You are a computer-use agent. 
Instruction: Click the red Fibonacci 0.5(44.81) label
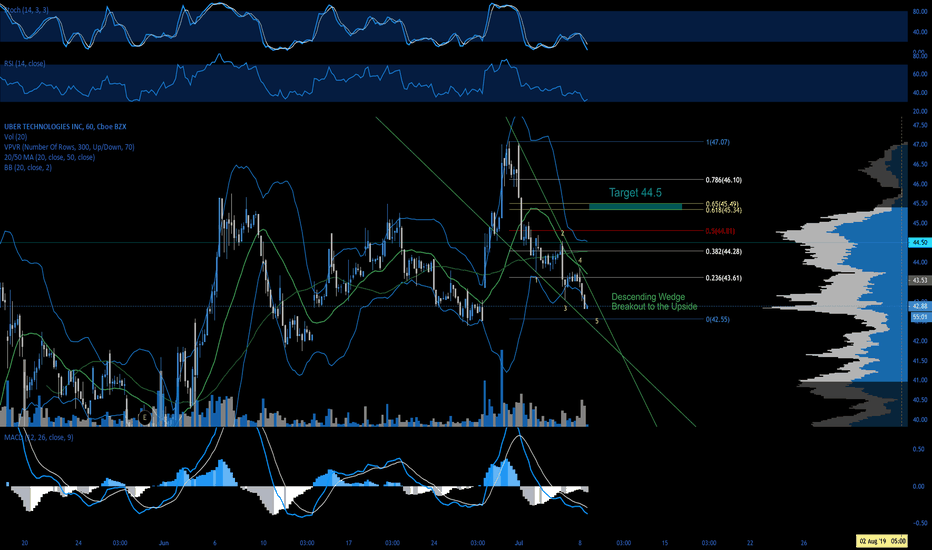pyautogui.click(x=720, y=231)
